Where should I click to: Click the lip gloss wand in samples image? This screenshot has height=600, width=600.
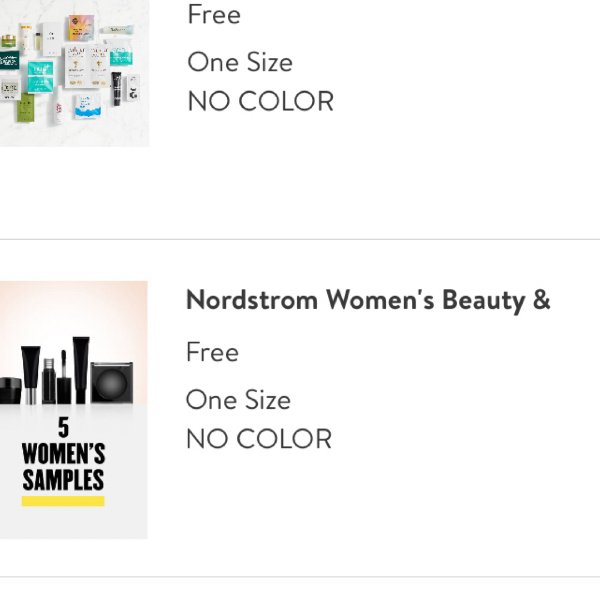tap(64, 377)
